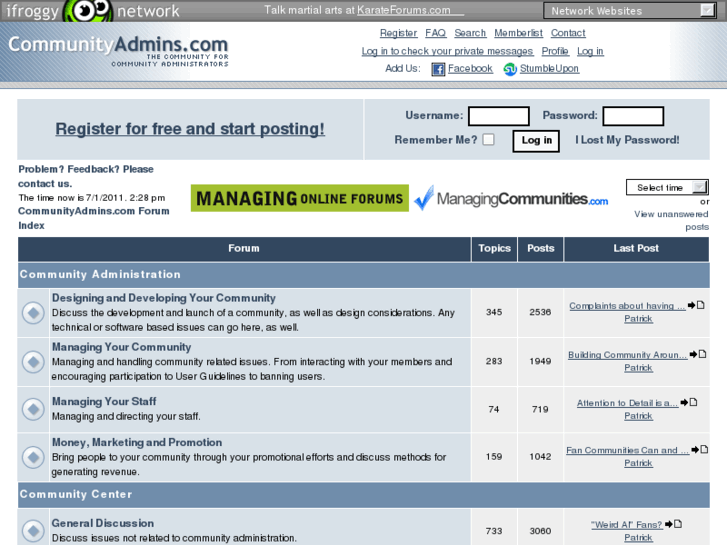
Task: Open latest post icon for Complaints about having
Action: tap(696, 305)
